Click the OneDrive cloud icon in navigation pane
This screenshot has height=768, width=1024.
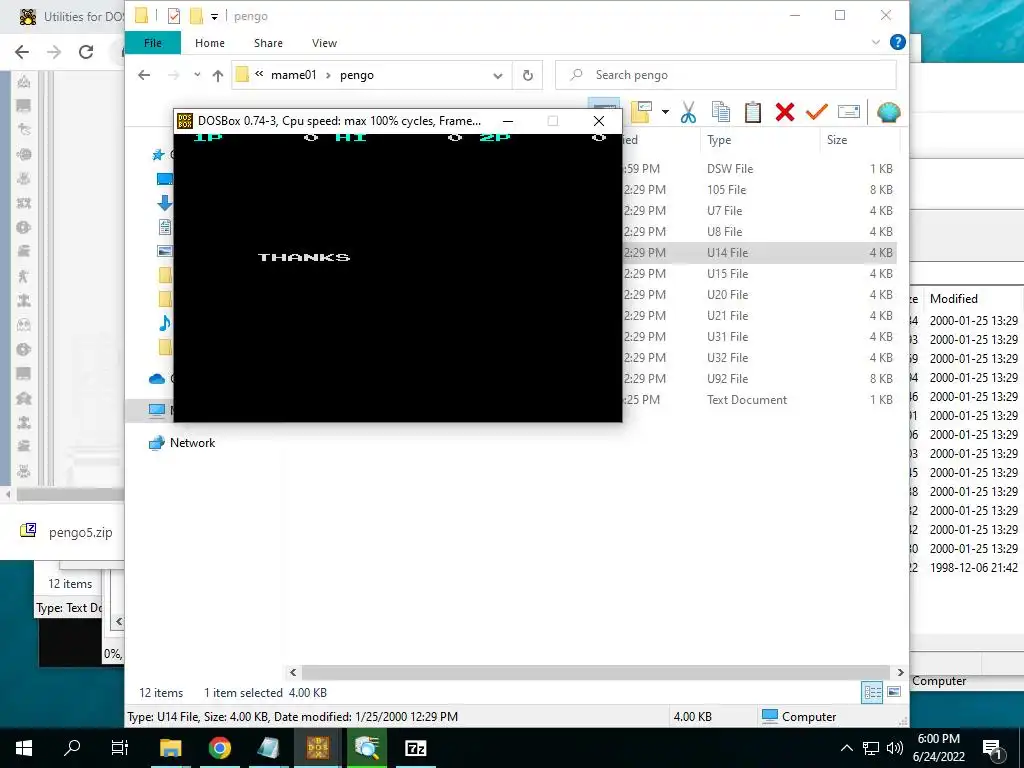(157, 379)
